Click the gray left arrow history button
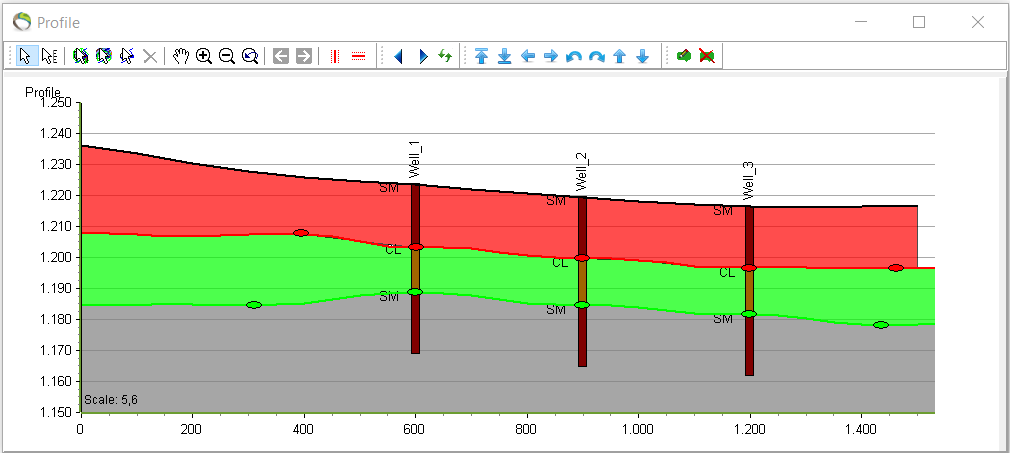Screen dimensions: 1010x453 tap(281, 56)
